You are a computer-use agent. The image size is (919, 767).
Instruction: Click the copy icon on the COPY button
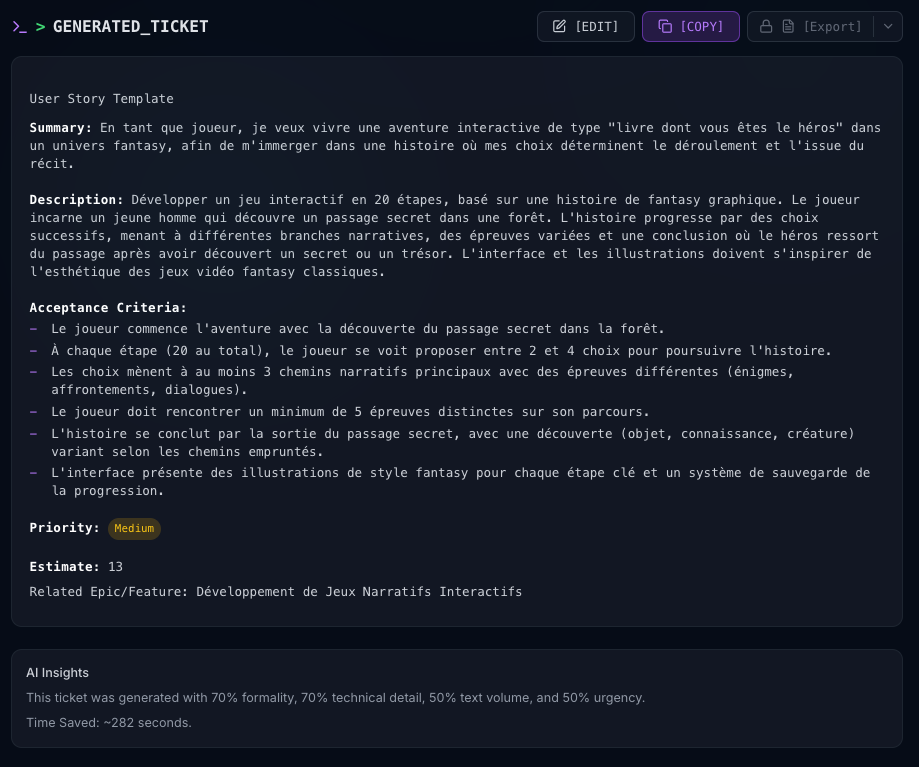665,27
